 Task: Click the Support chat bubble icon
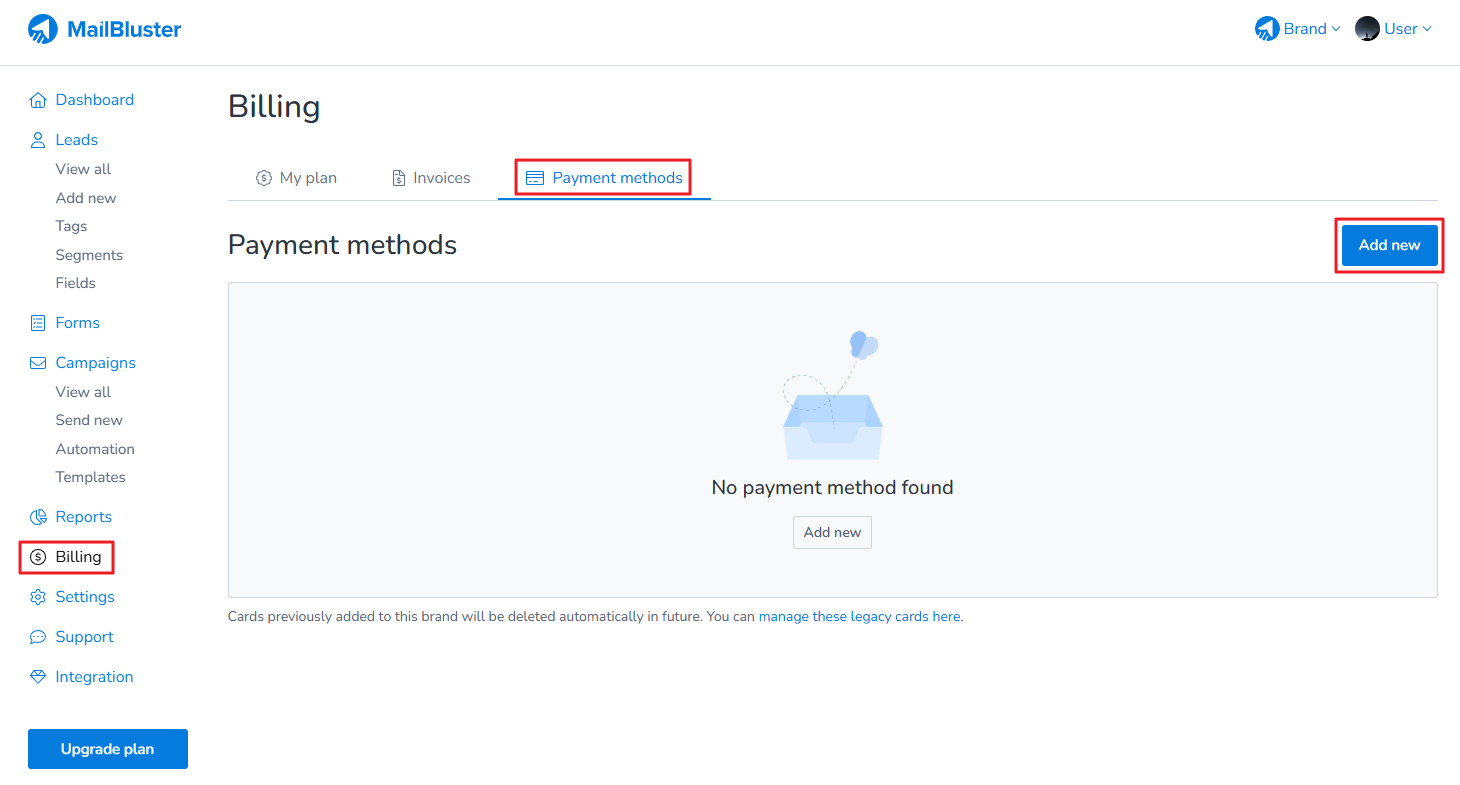click(x=38, y=637)
